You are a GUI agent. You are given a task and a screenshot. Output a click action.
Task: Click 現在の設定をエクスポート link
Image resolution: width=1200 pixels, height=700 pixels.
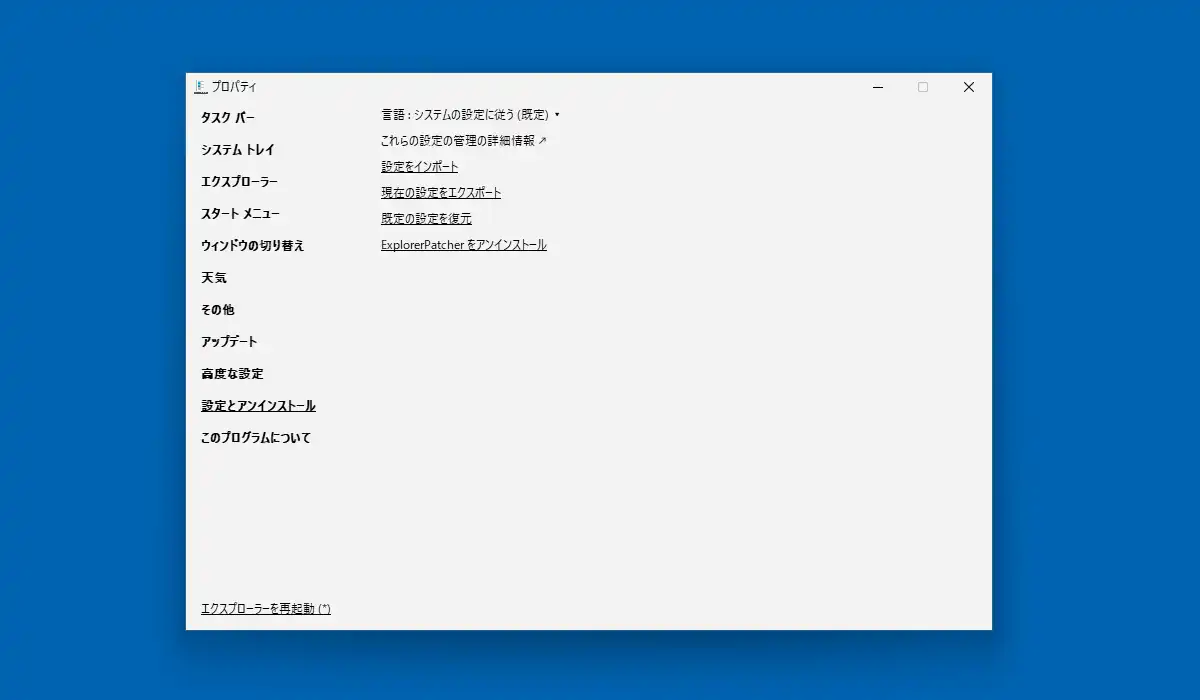pos(441,193)
